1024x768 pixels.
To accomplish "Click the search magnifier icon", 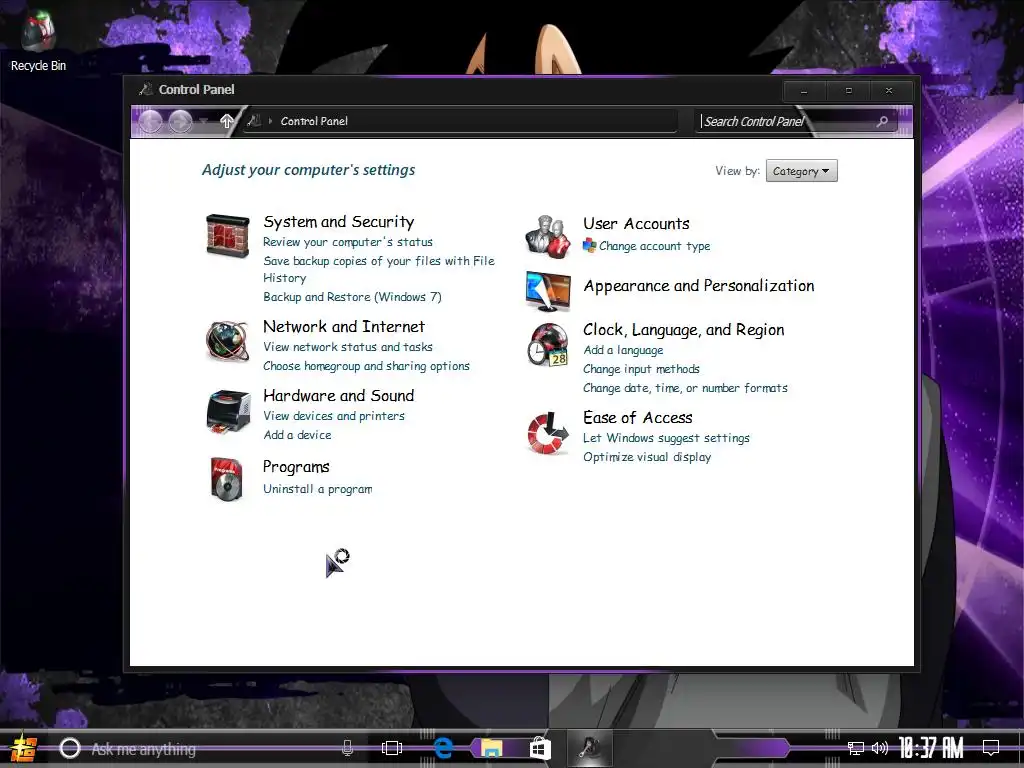I will coord(882,121).
